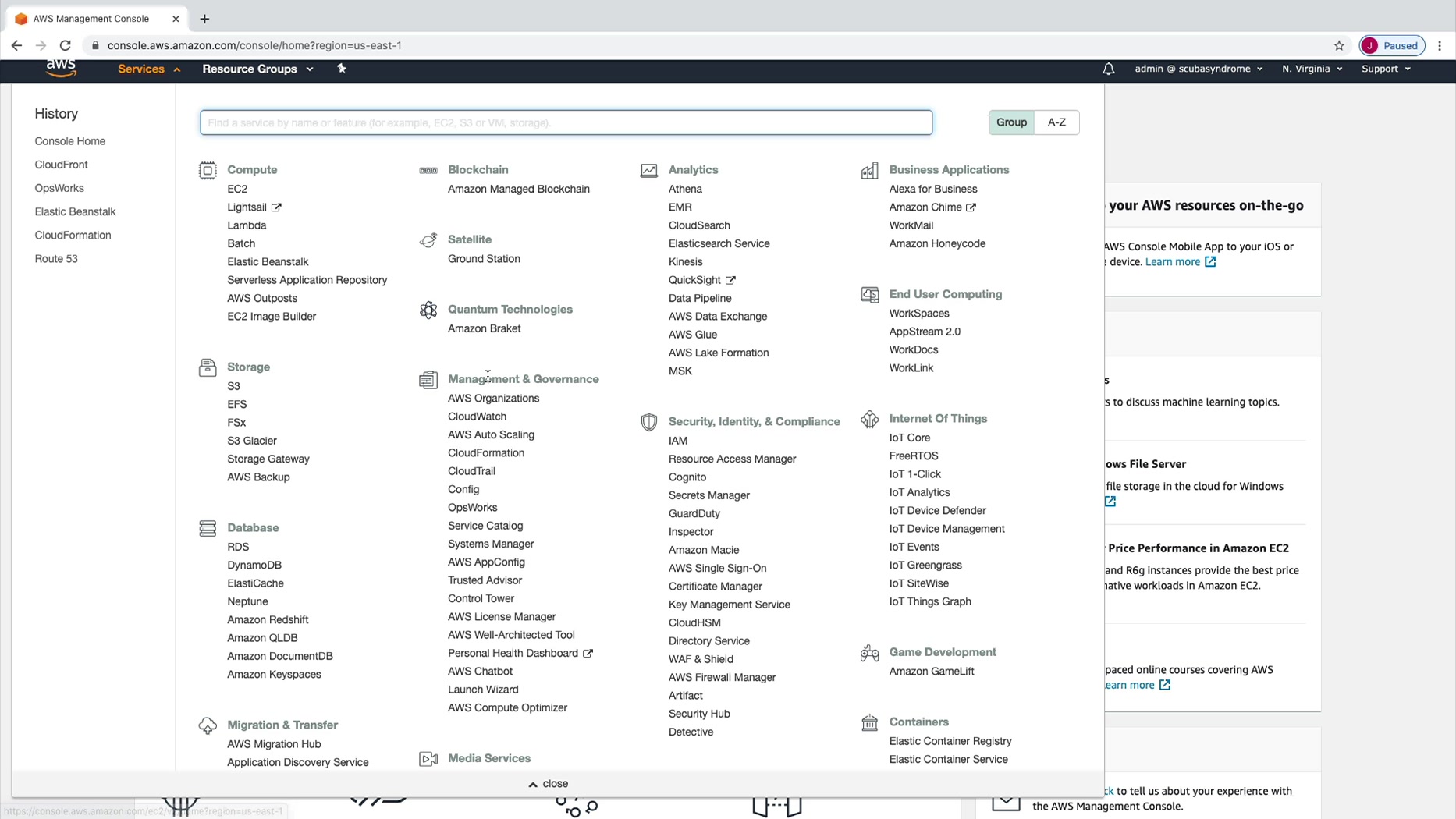Open the N. Virginia region selector

[x=1312, y=69]
